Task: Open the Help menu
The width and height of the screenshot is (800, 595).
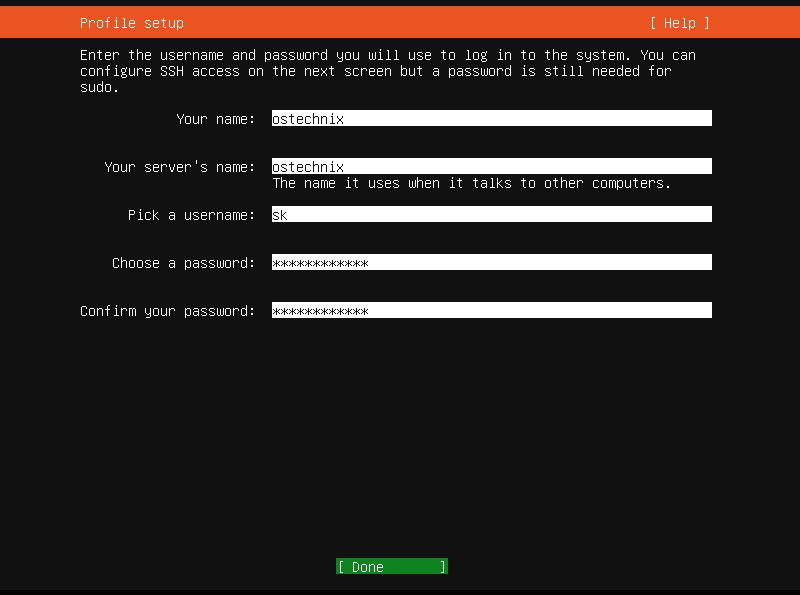Action: (679, 22)
